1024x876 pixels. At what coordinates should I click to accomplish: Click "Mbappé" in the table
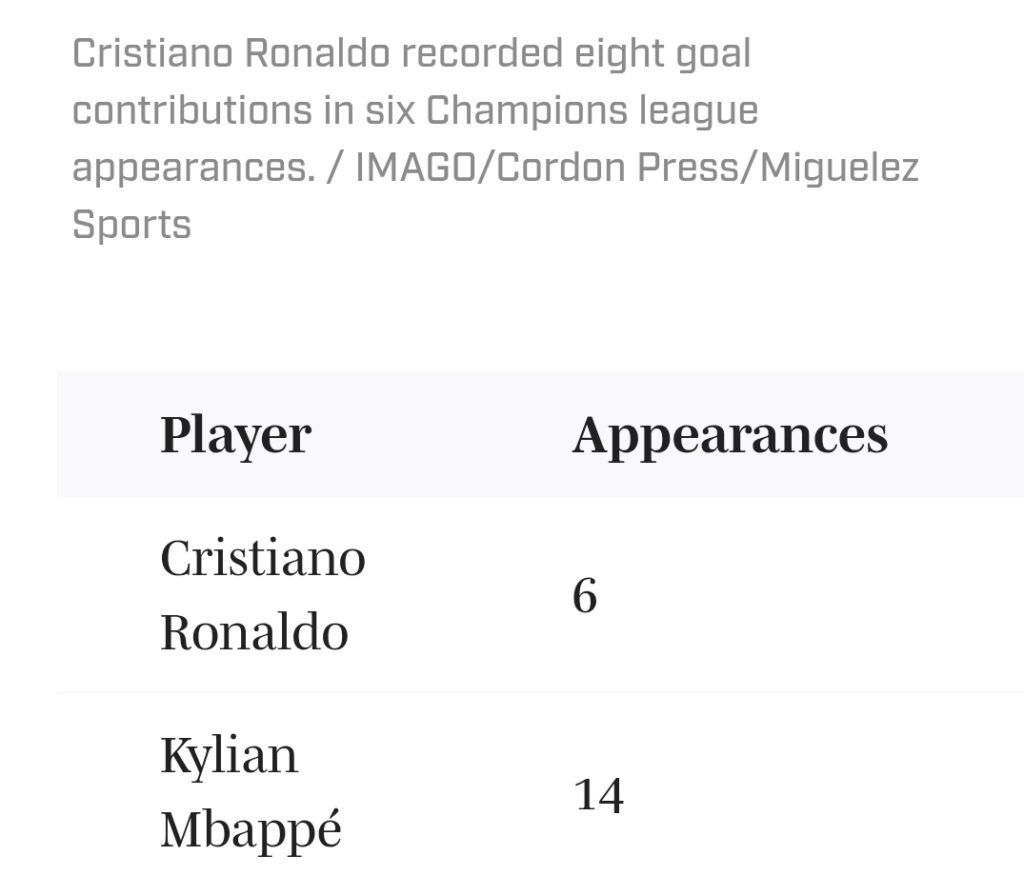click(x=251, y=830)
